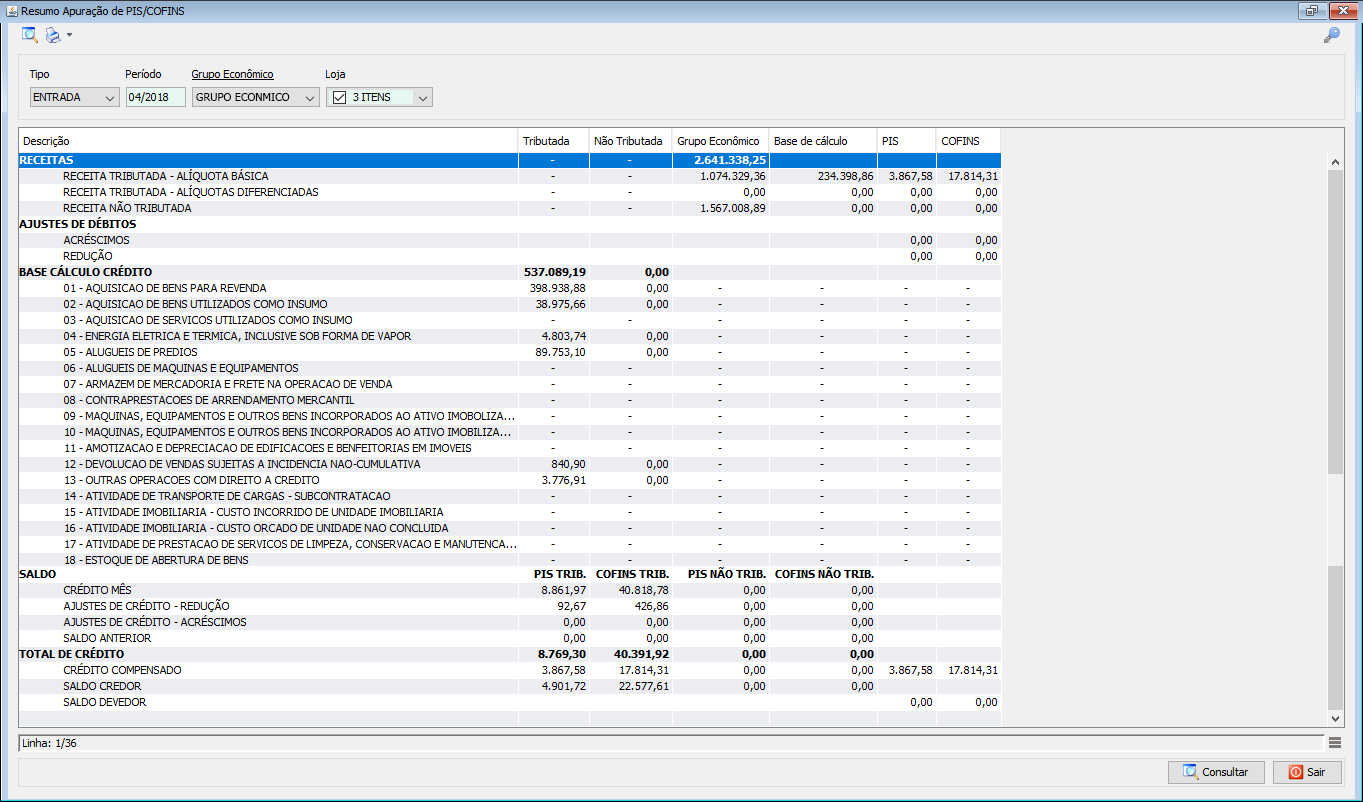Select 05 - ALUGUEIS DE PREDIOS row
The image size is (1363, 802).
coord(510,352)
